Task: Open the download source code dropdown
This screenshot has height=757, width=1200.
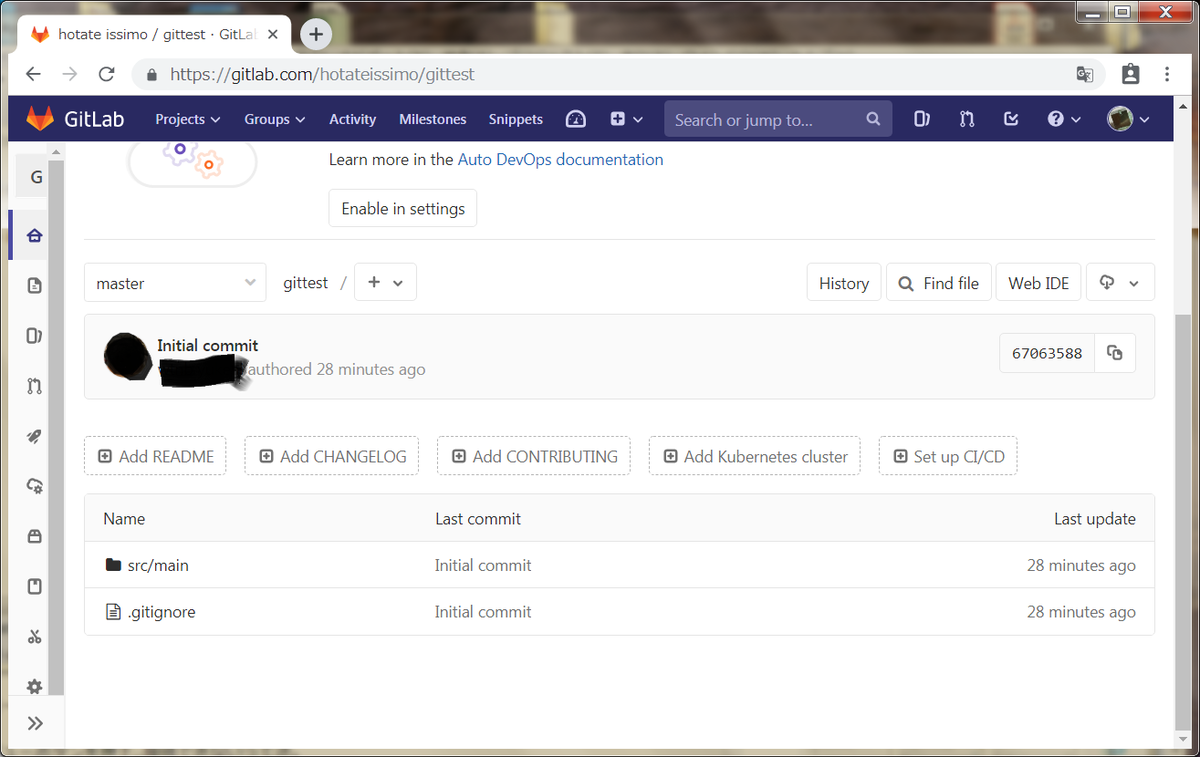Action: point(1120,283)
